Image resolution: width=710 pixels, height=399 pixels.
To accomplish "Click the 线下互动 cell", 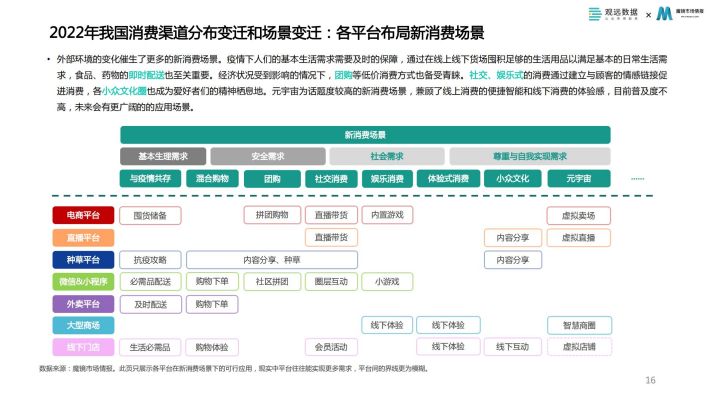I will click(x=513, y=347).
